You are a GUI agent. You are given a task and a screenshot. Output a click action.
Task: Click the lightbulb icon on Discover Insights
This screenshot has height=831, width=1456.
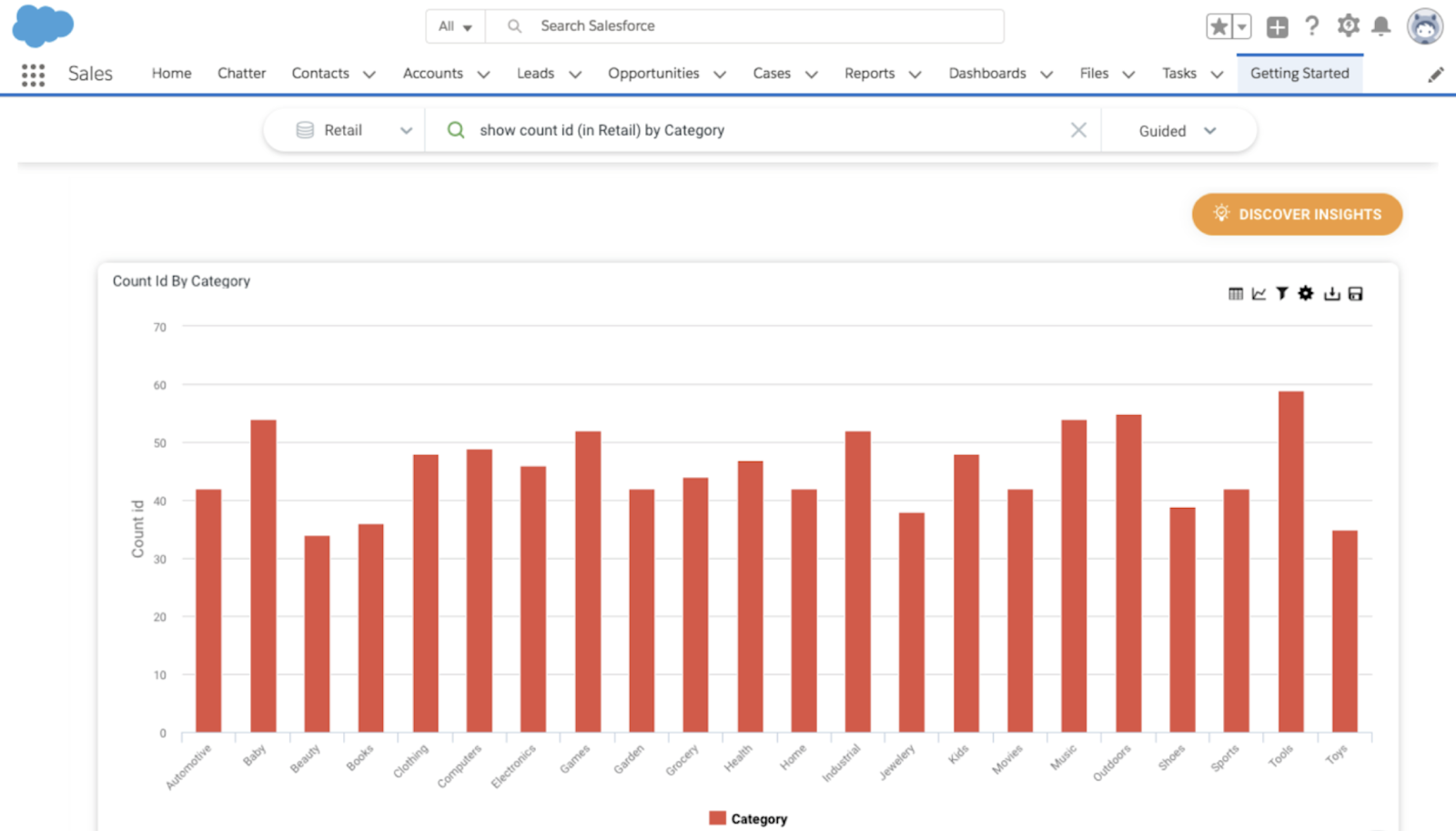click(1221, 213)
